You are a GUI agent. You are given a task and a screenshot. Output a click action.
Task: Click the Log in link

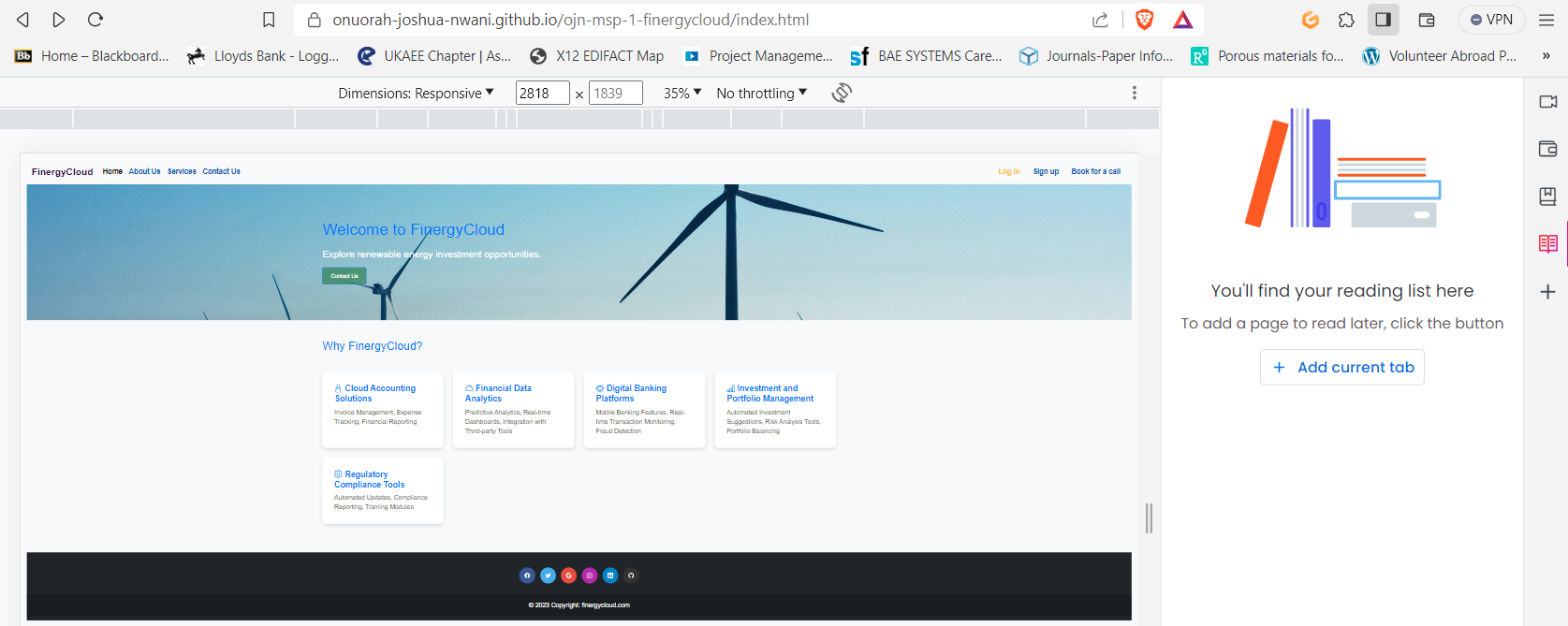point(1009,171)
